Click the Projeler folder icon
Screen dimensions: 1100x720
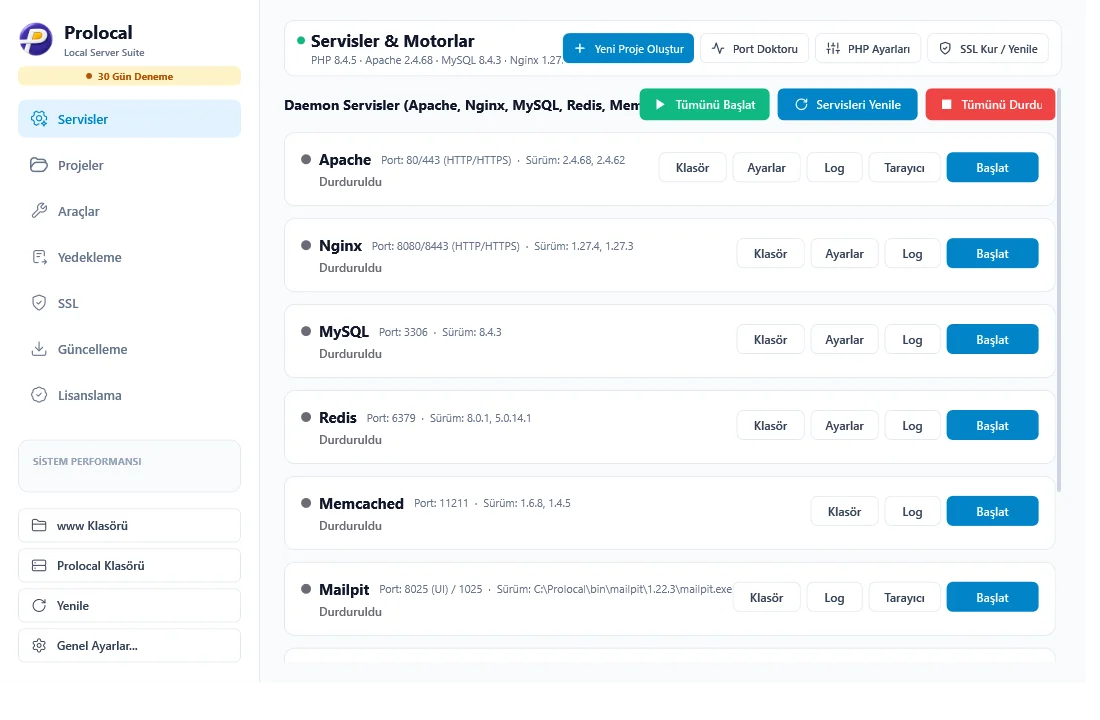click(x=39, y=165)
